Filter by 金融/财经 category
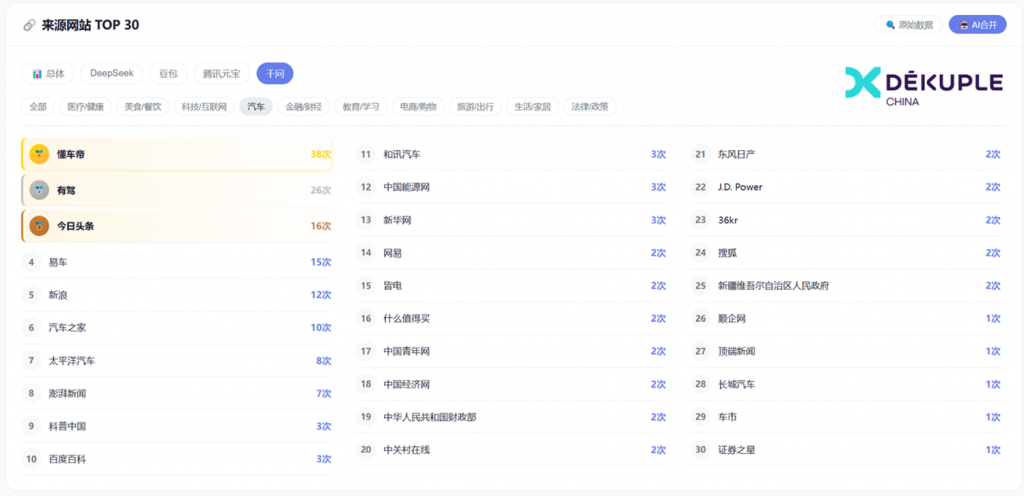Image resolution: width=1024 pixels, height=496 pixels. (304, 106)
